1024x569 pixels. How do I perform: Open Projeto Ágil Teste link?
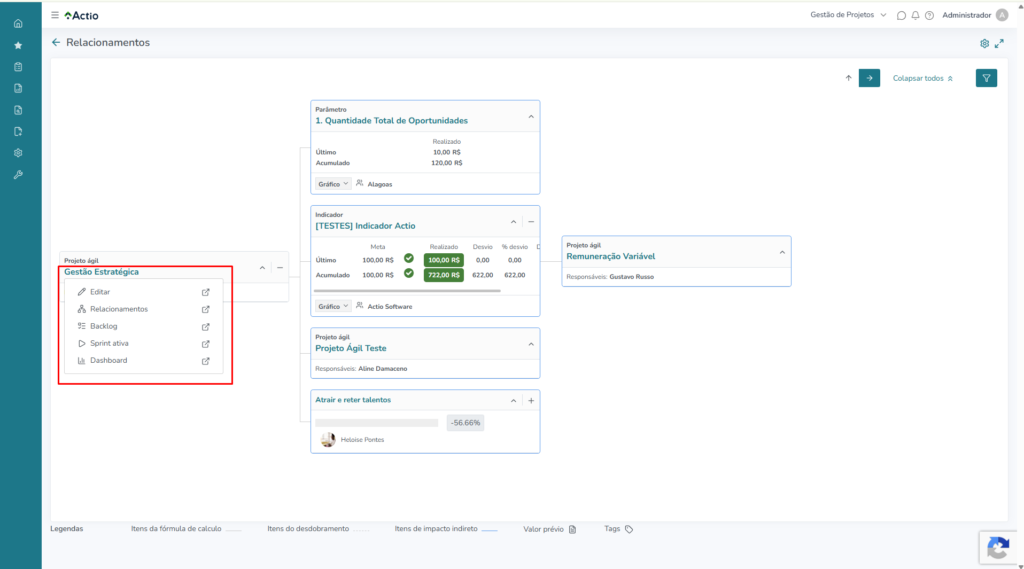tap(351, 348)
